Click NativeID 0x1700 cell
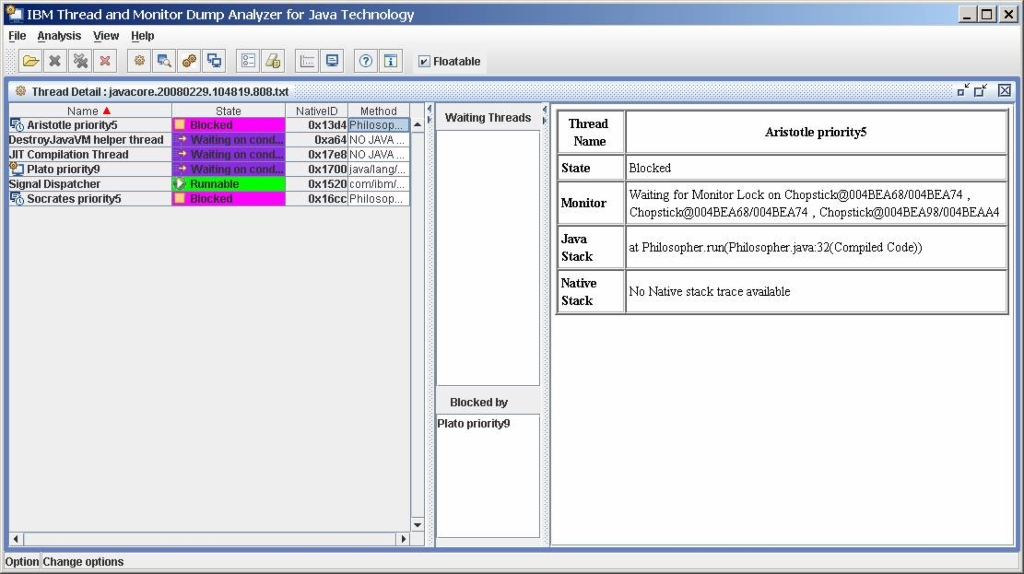 (x=317, y=169)
